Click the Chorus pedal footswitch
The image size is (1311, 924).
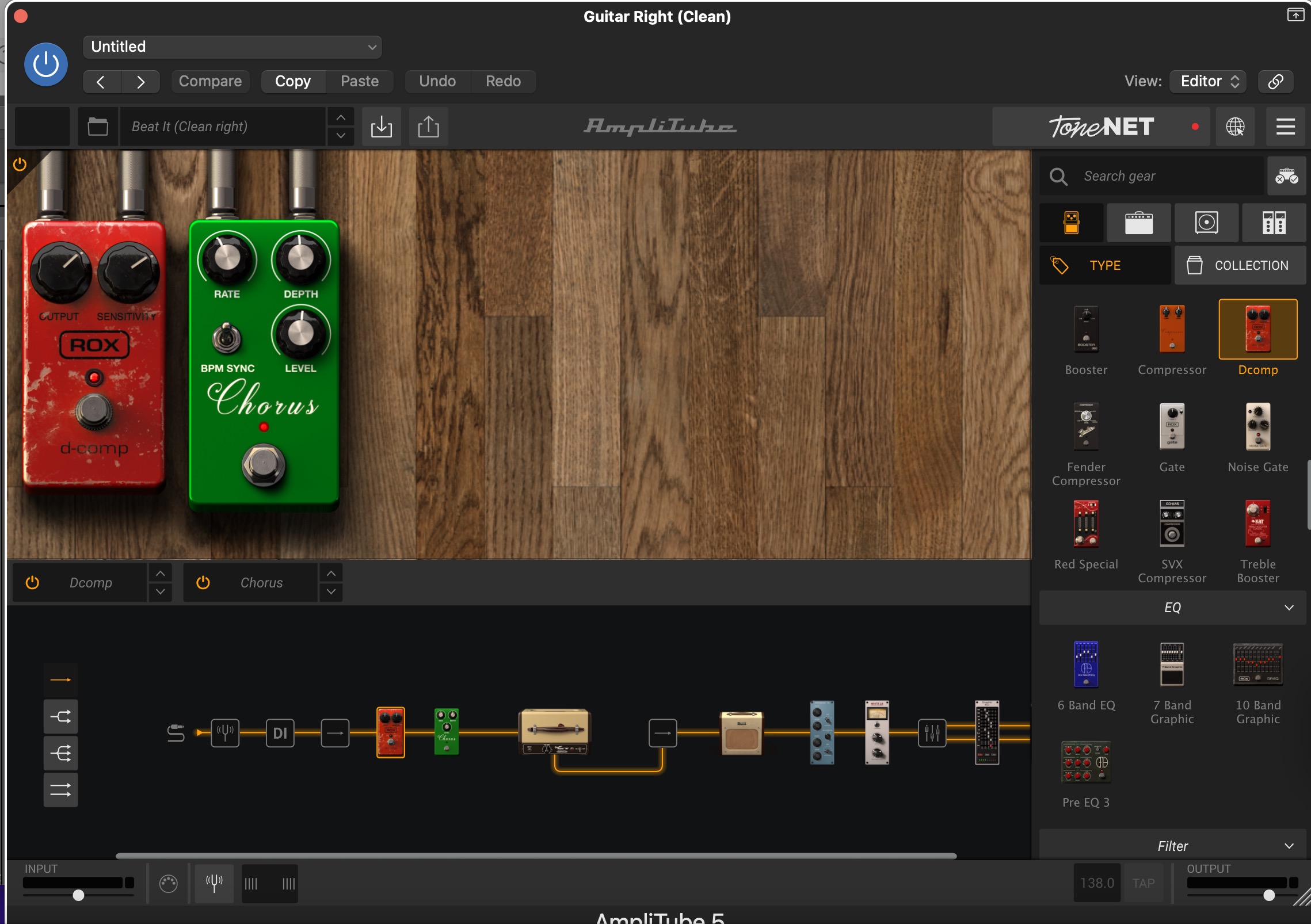click(x=264, y=465)
